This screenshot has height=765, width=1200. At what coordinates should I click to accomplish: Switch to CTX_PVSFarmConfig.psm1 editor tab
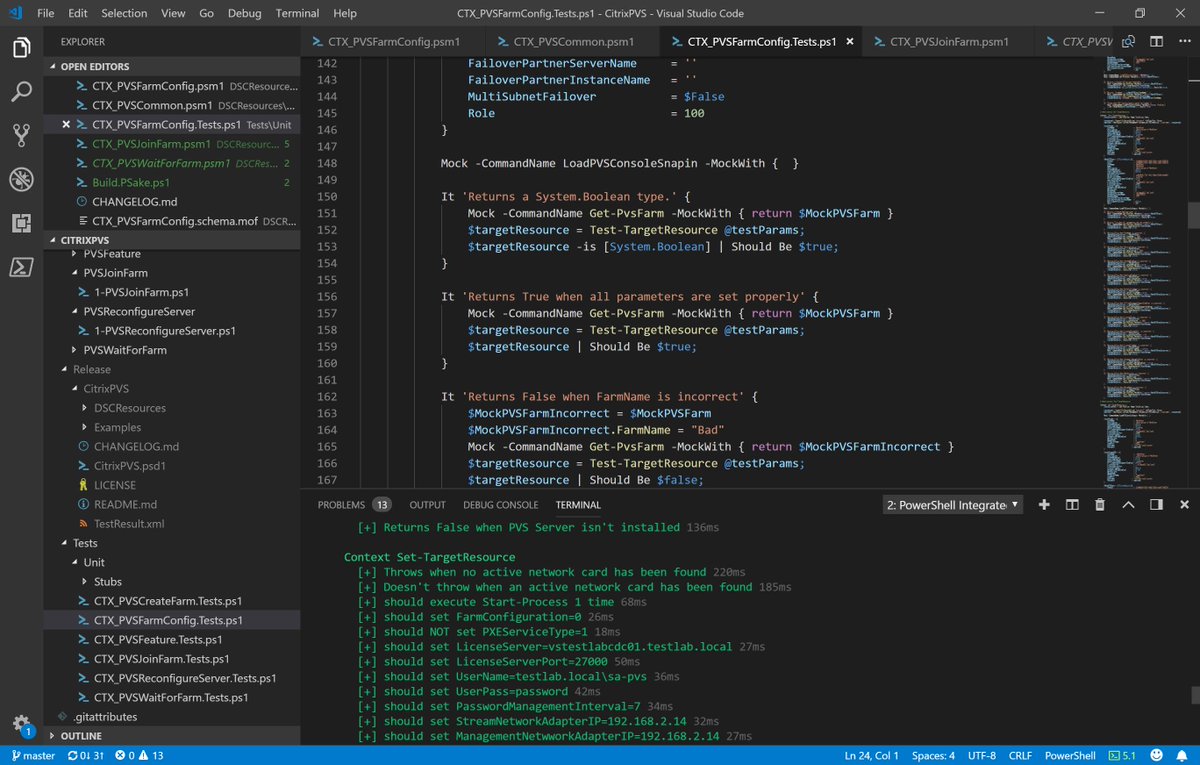[392, 42]
